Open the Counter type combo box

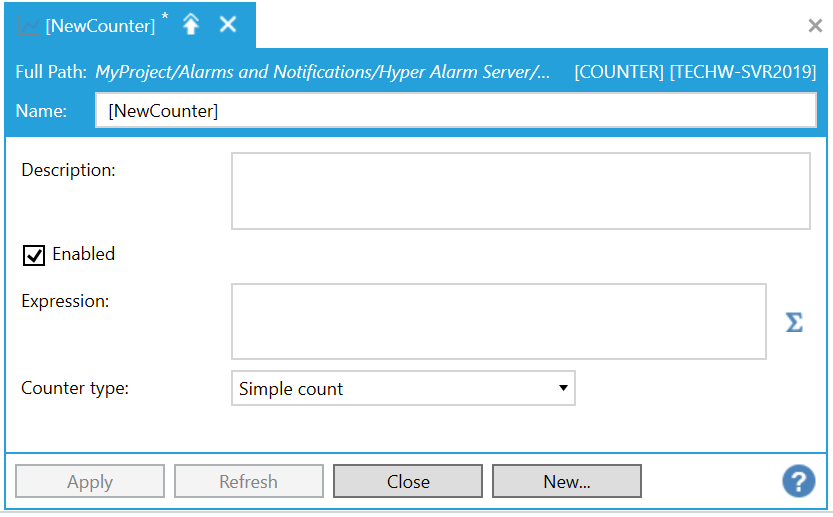(x=402, y=389)
